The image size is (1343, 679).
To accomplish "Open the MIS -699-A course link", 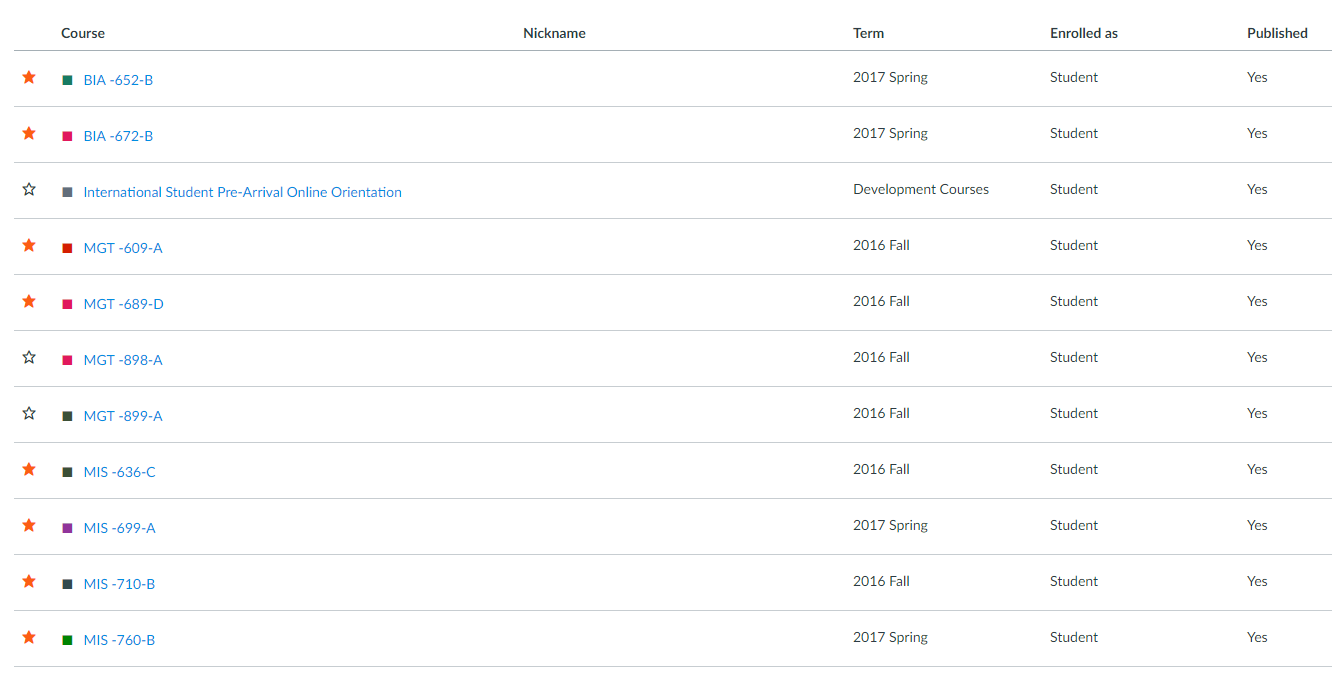I will [119, 528].
